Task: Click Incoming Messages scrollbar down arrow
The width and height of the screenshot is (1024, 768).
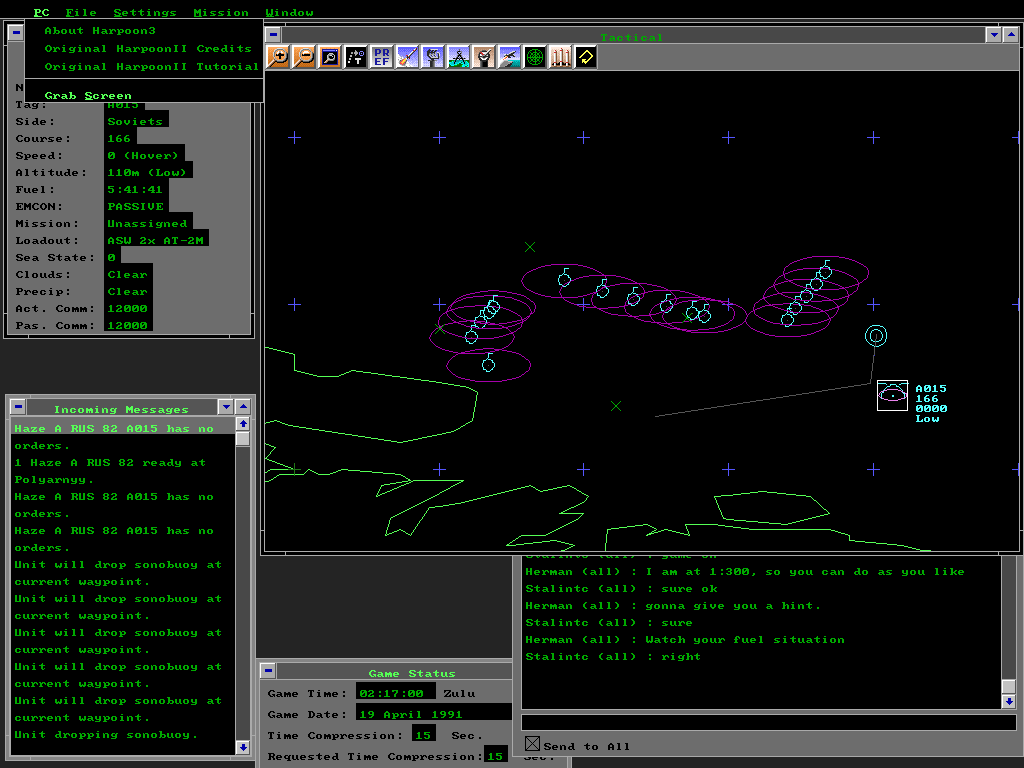Action: click(x=243, y=747)
